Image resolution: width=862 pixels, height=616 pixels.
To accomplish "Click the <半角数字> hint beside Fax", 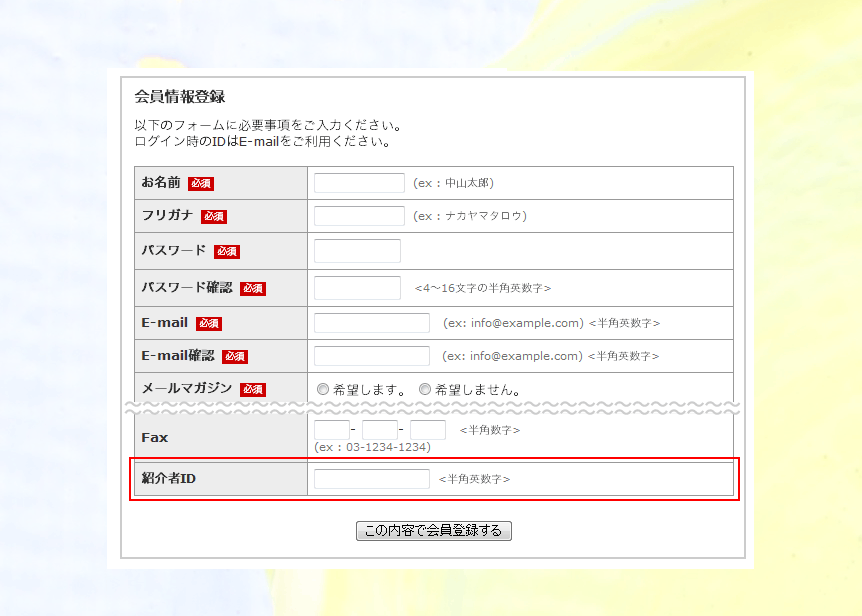I will tap(490, 430).
